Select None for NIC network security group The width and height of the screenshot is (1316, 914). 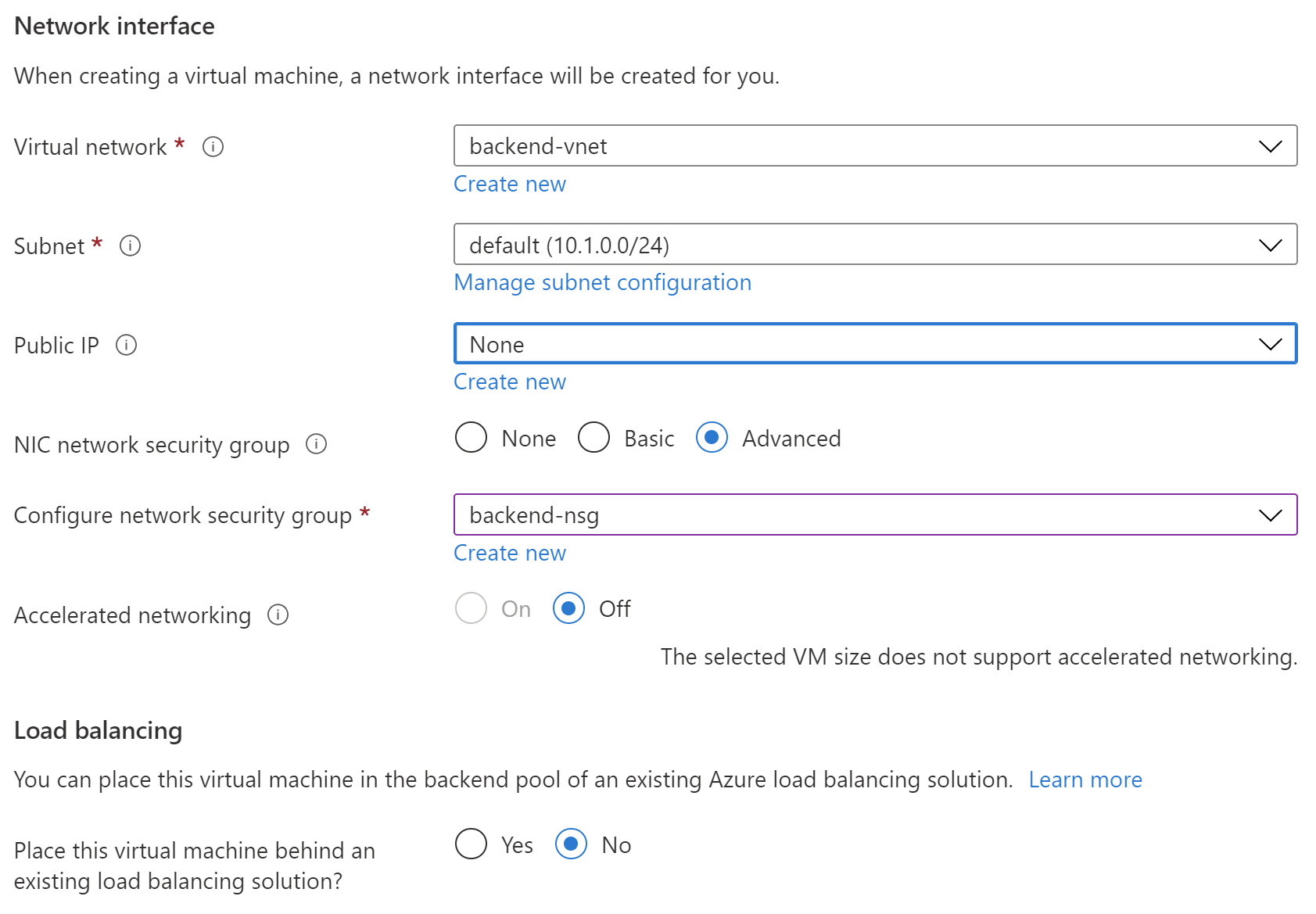(x=471, y=438)
